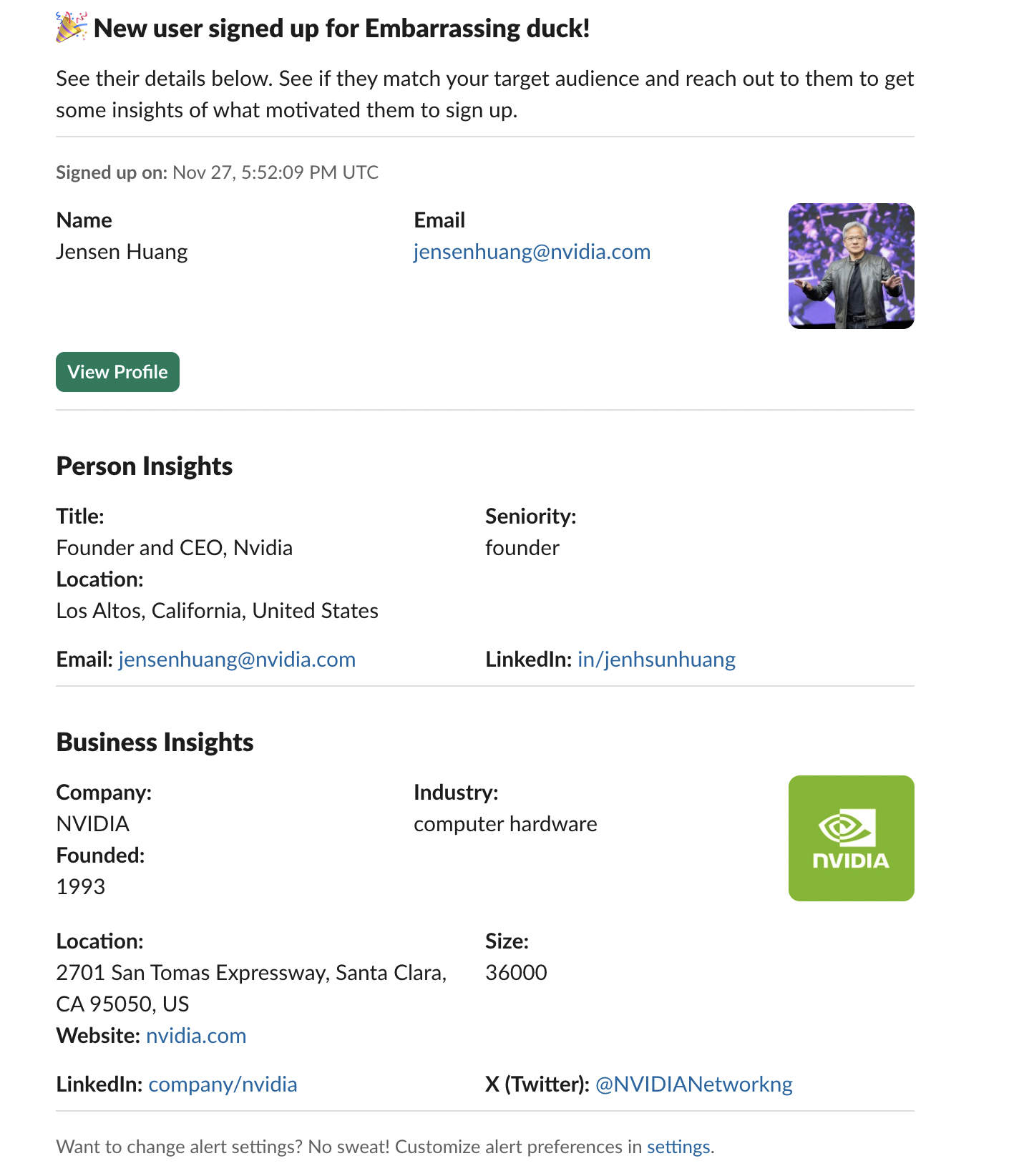Open the email link in Person Insights
The image size is (1019, 1176).
click(237, 660)
